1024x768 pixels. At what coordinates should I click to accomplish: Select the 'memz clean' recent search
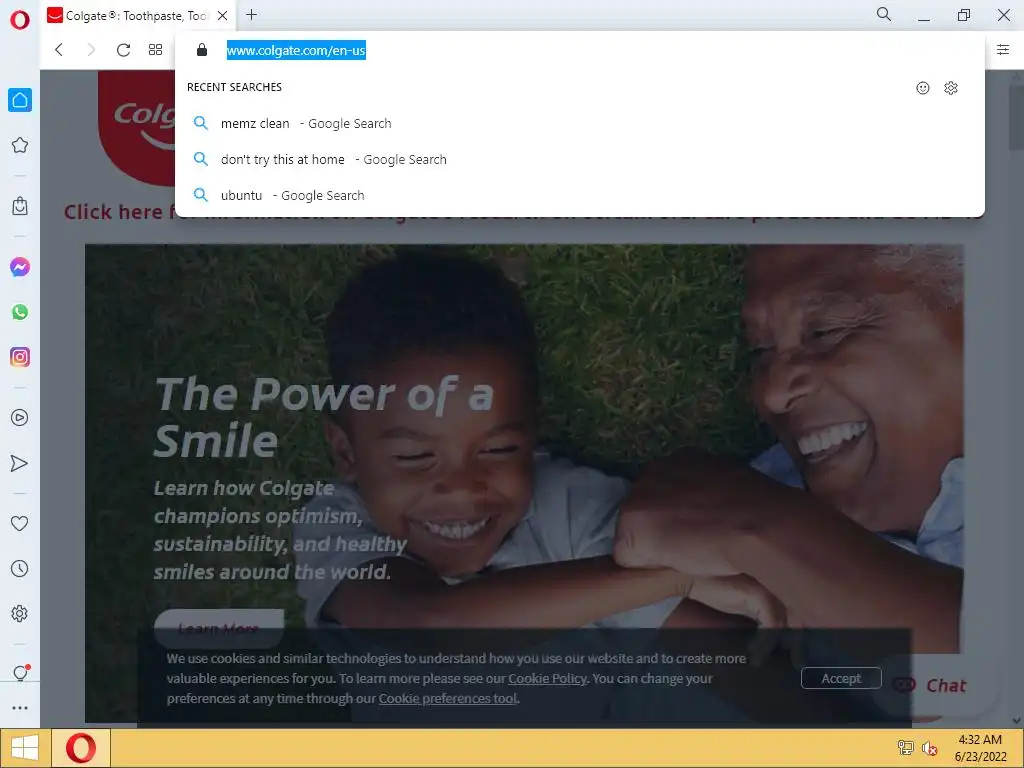(x=580, y=123)
